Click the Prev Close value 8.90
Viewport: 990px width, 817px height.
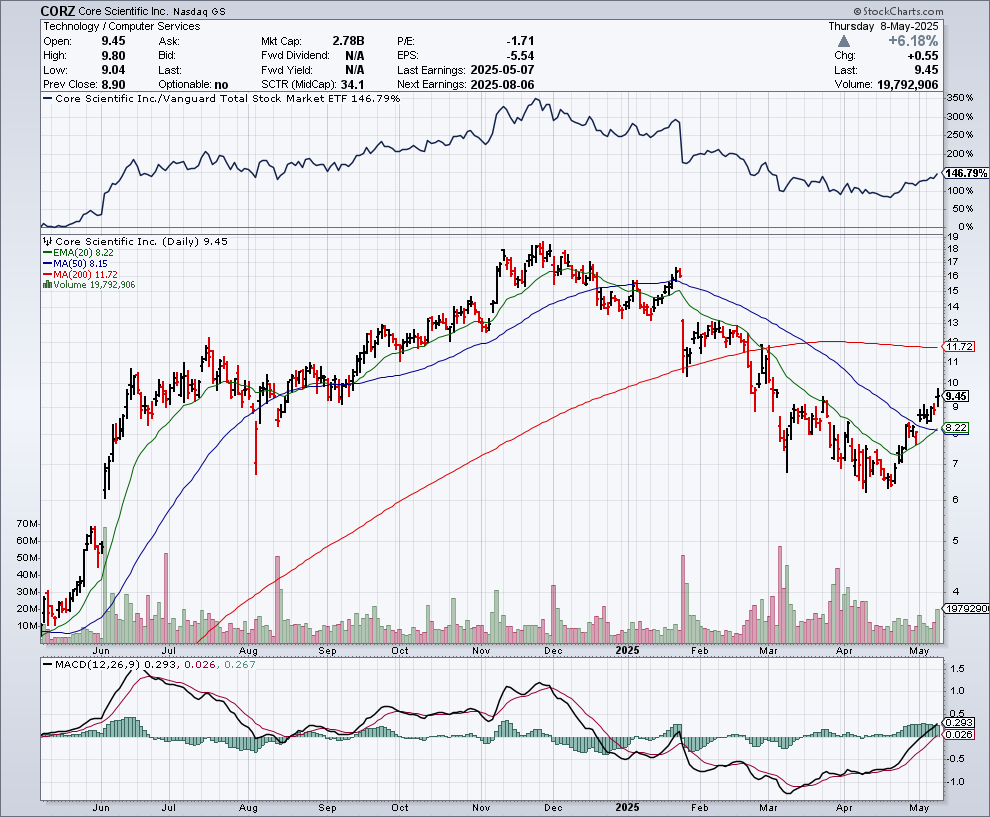point(114,85)
